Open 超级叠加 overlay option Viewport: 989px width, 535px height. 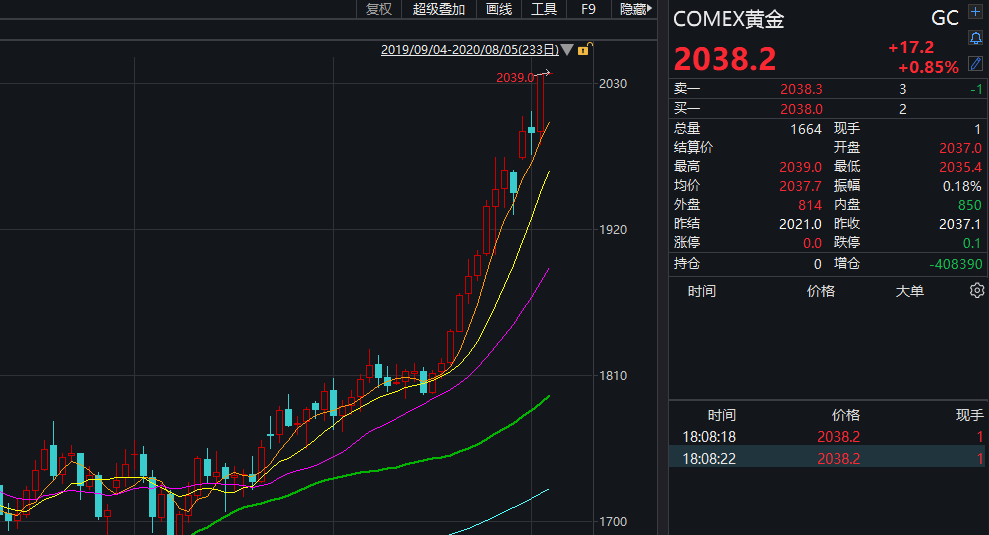click(x=438, y=9)
